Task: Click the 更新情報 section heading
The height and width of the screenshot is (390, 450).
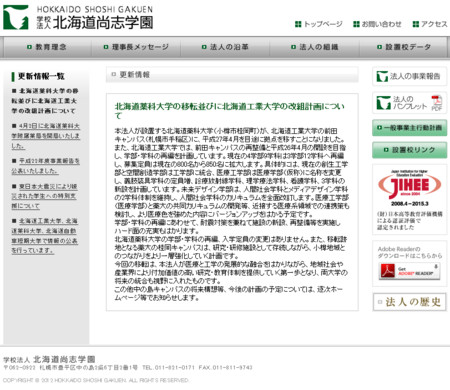Action: point(135,75)
